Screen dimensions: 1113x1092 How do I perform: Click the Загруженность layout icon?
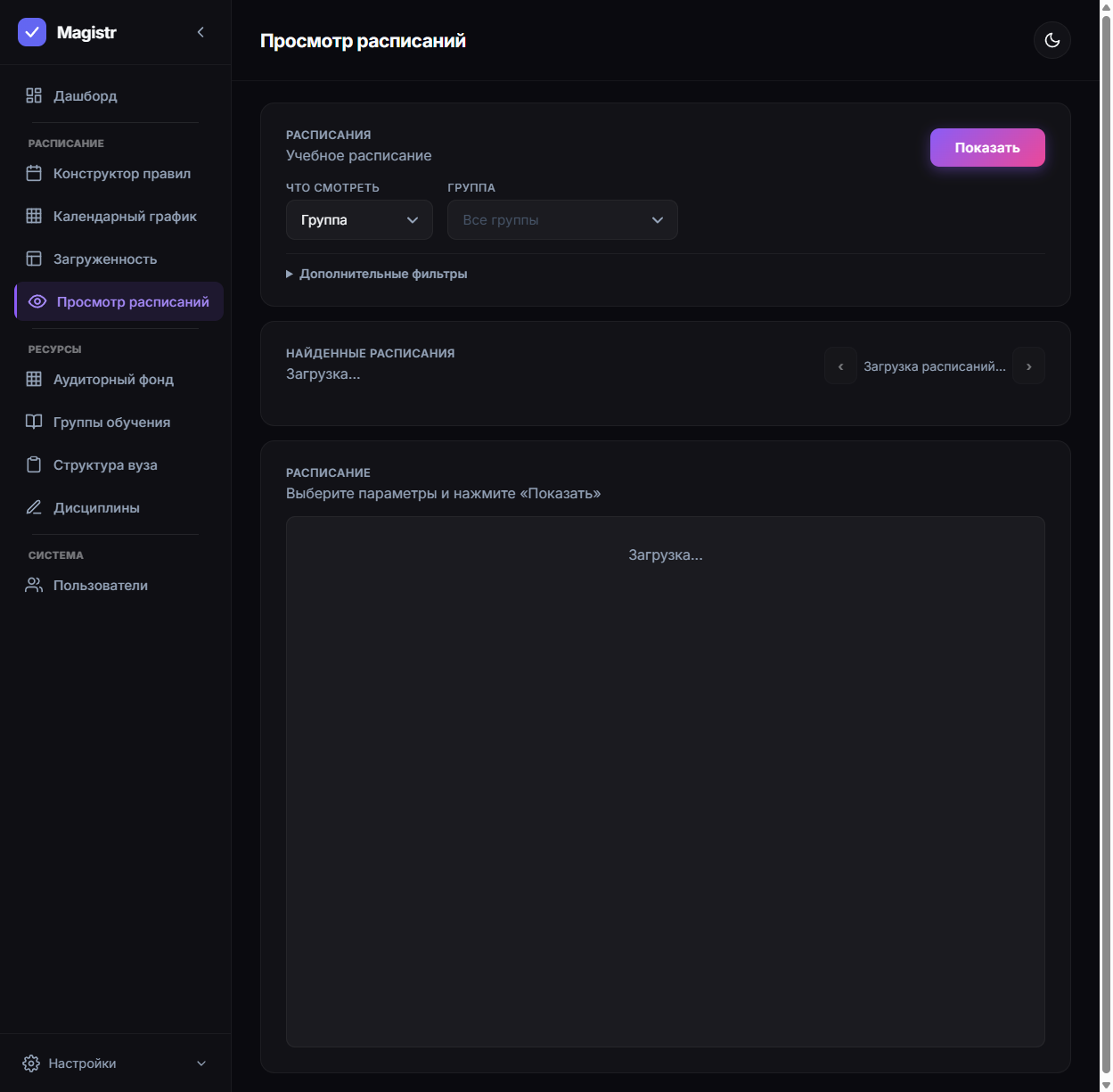(x=34, y=259)
